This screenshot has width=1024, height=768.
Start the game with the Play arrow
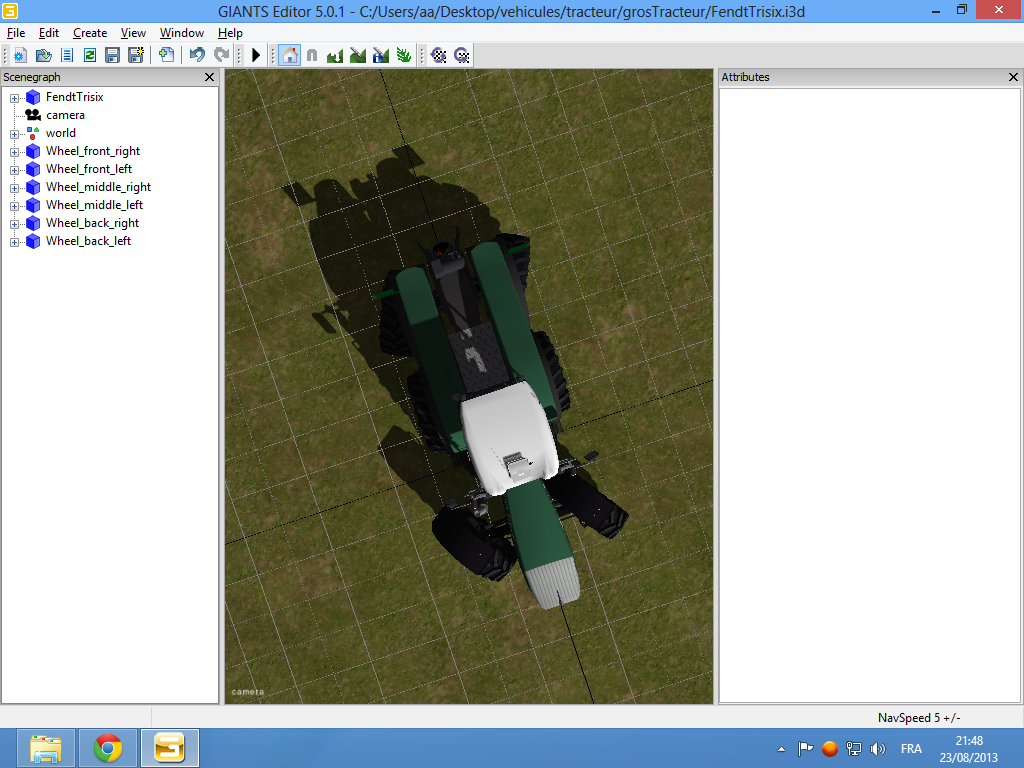(256, 56)
